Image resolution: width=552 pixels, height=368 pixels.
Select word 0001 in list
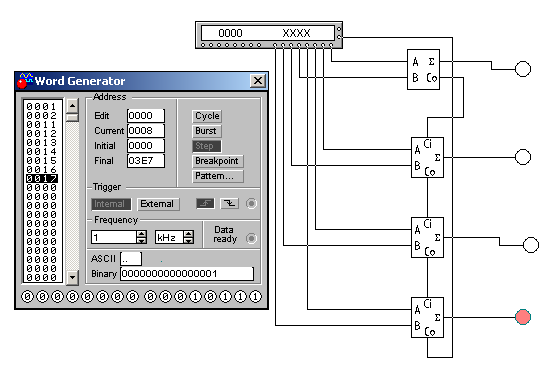point(42,106)
